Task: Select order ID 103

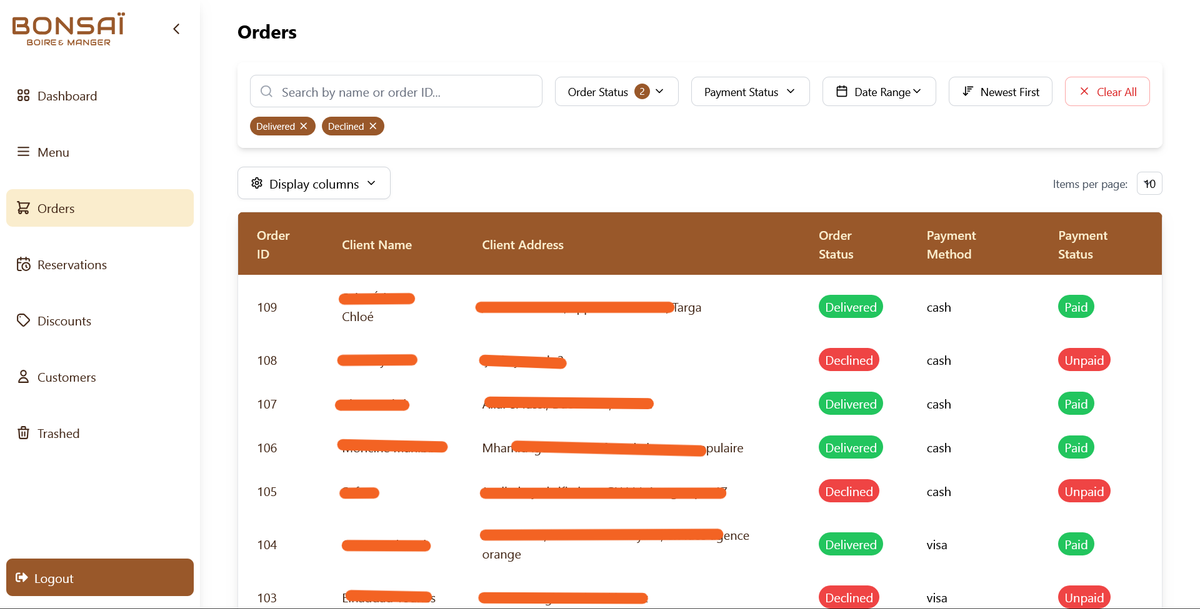Action: click(267, 598)
